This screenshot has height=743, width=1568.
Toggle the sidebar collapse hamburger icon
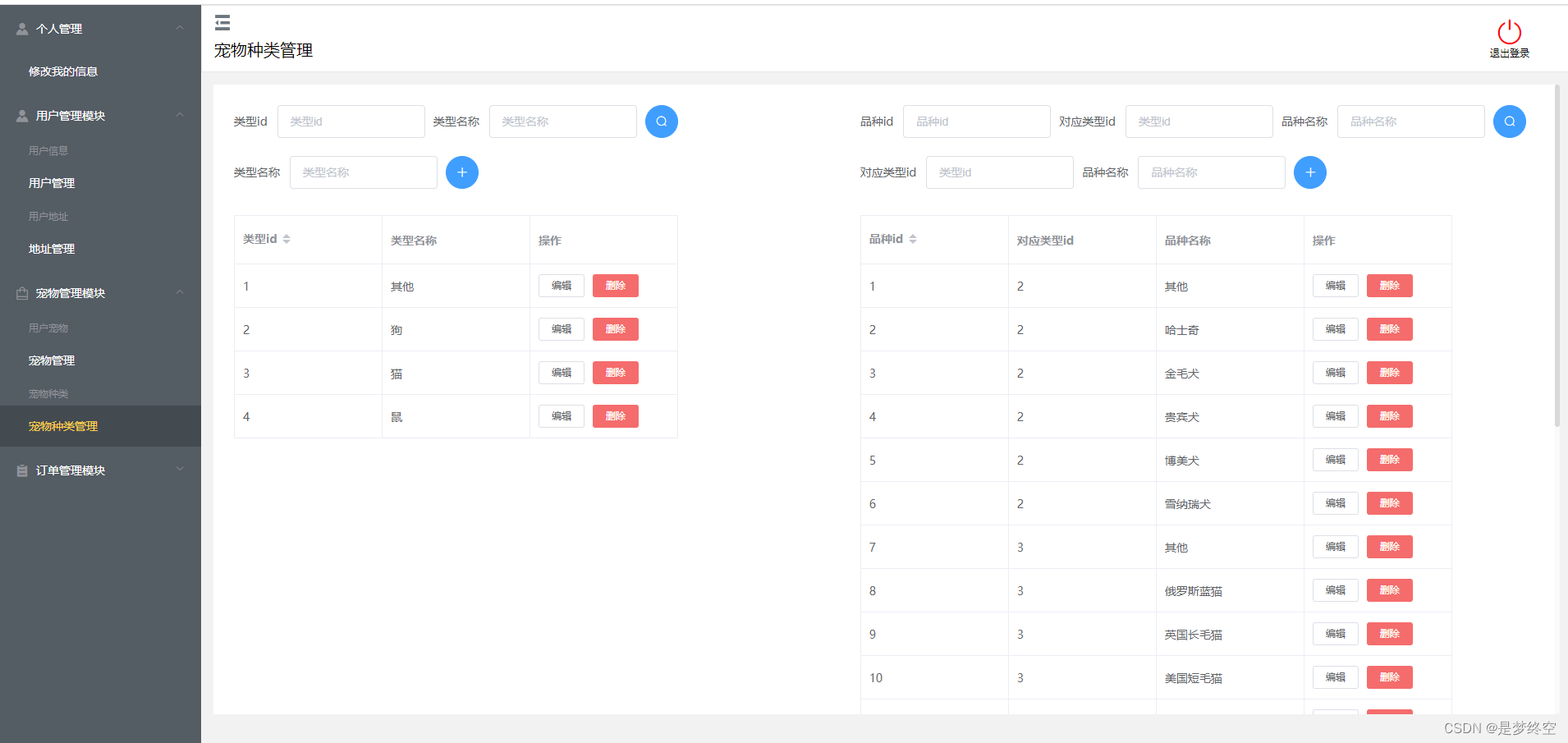[x=222, y=23]
